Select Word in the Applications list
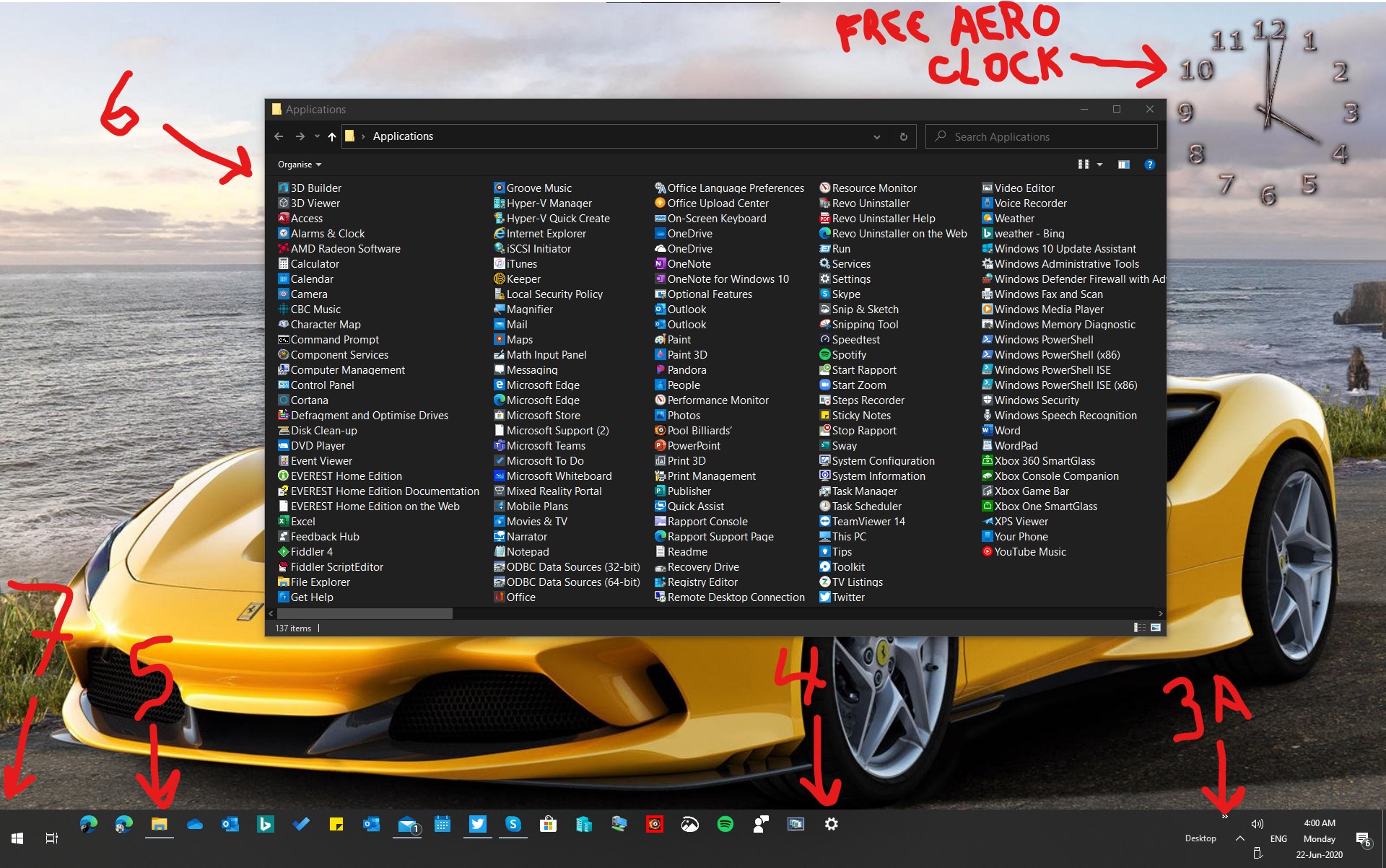 1001,430
